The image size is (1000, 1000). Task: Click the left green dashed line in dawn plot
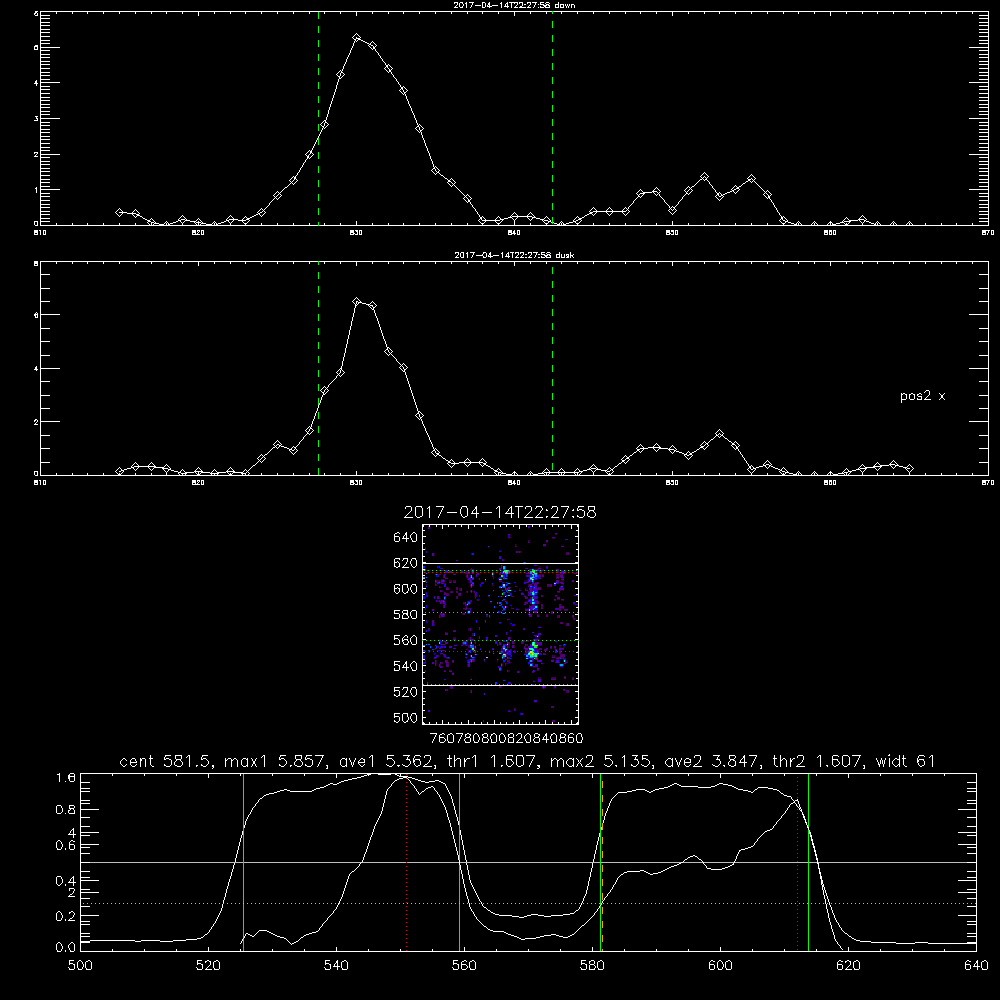point(318,118)
